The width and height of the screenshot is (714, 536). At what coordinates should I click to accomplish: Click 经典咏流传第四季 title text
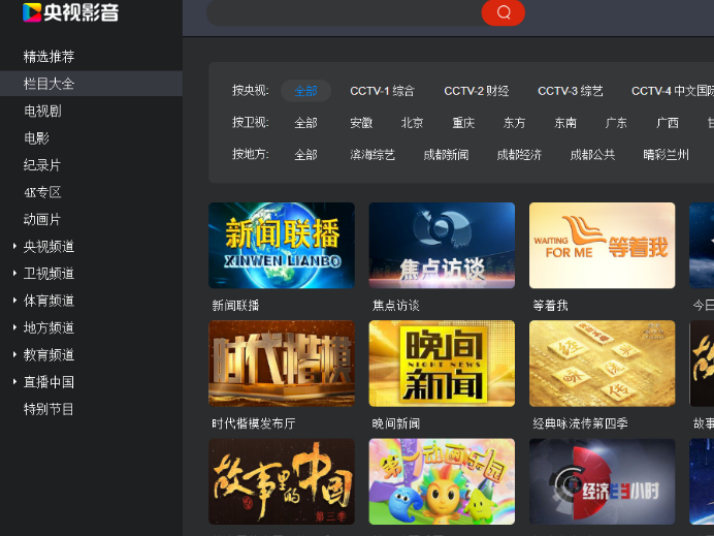pyautogui.click(x=580, y=424)
